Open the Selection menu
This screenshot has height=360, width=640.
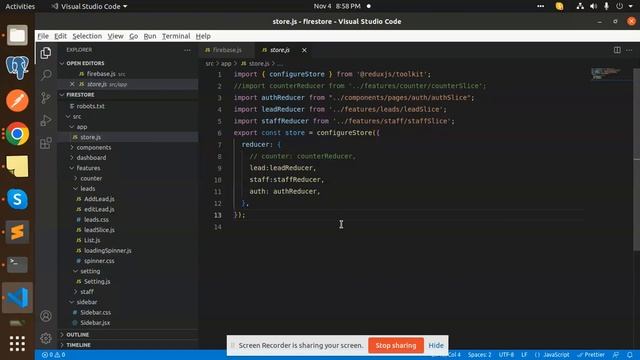coord(87,36)
